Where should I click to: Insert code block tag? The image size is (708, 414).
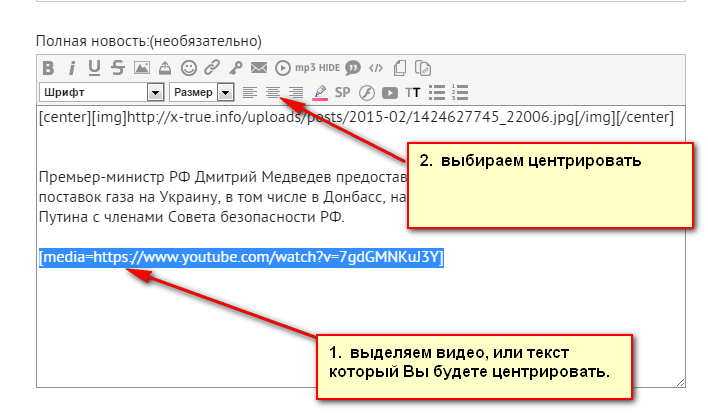376,69
